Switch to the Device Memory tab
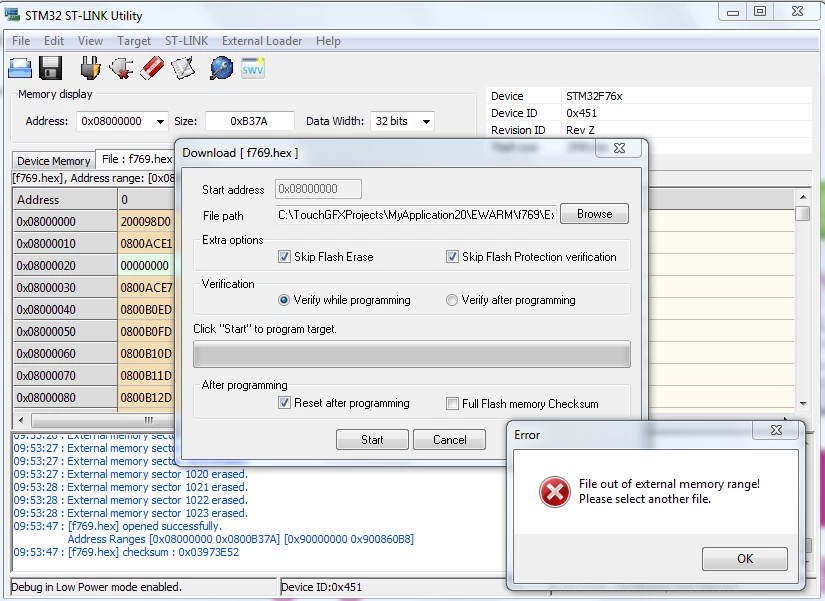 tap(54, 161)
